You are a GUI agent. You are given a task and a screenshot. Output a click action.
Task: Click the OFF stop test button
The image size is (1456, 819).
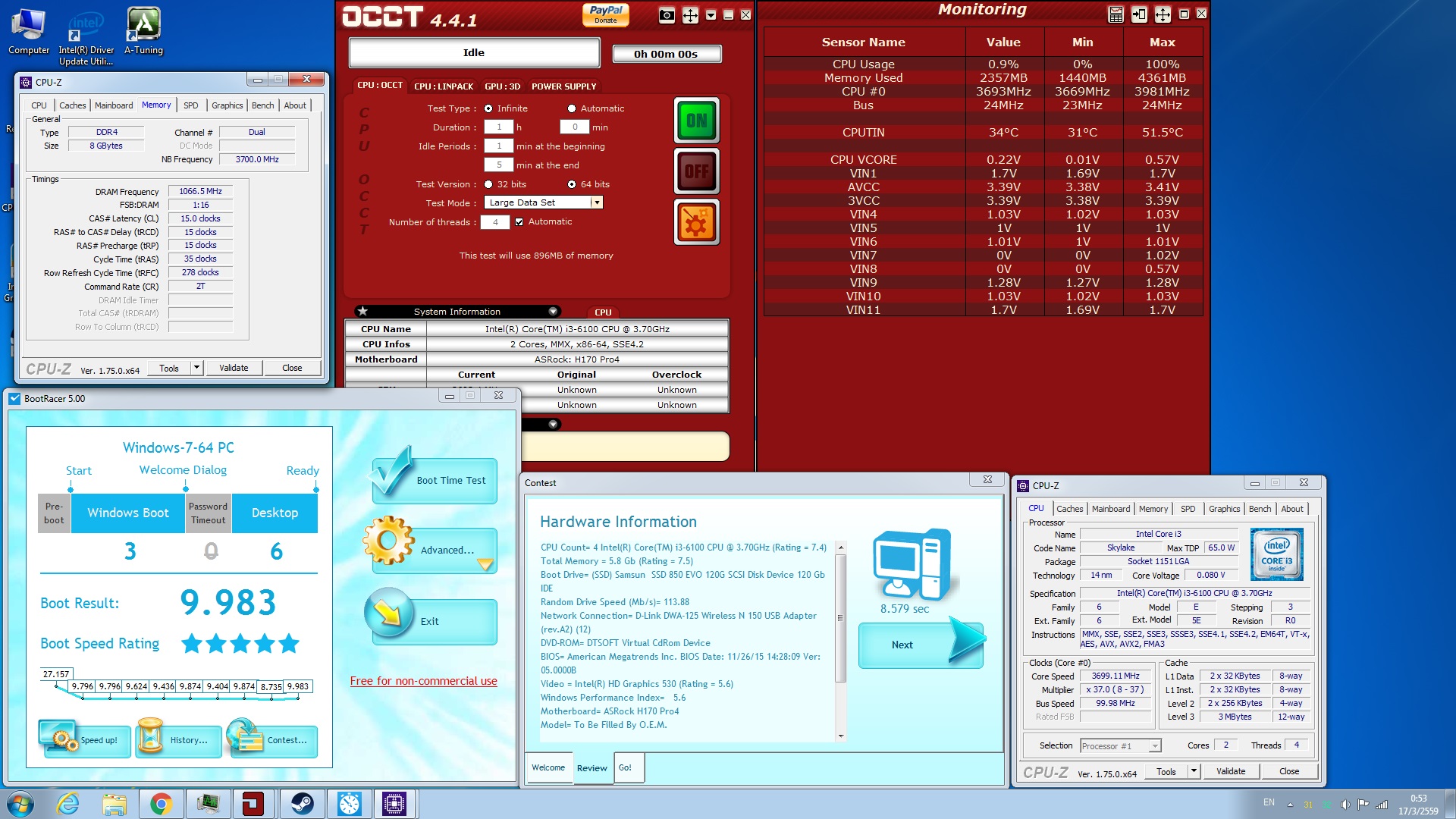[x=696, y=171]
